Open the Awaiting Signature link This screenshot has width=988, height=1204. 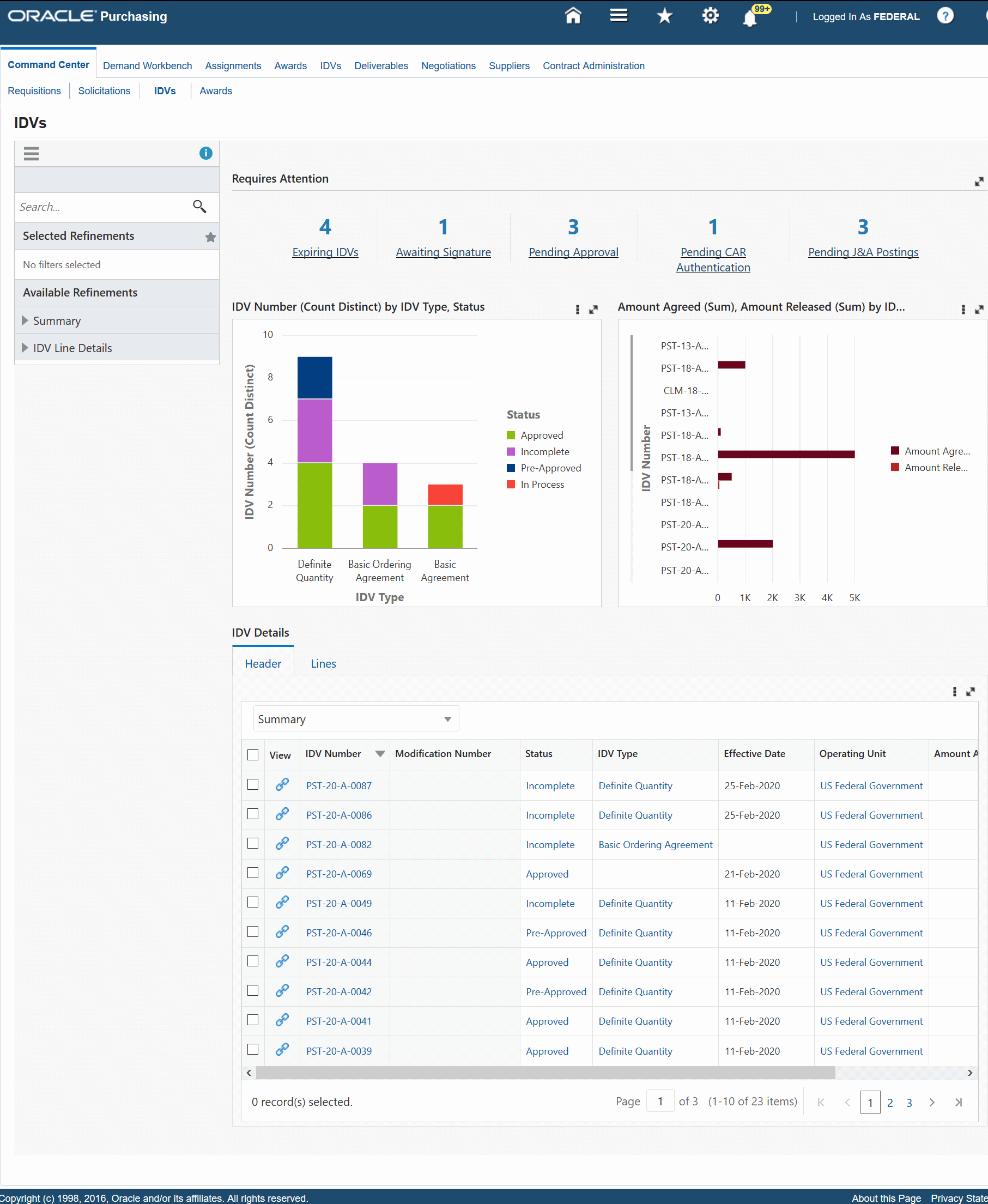[x=444, y=252]
